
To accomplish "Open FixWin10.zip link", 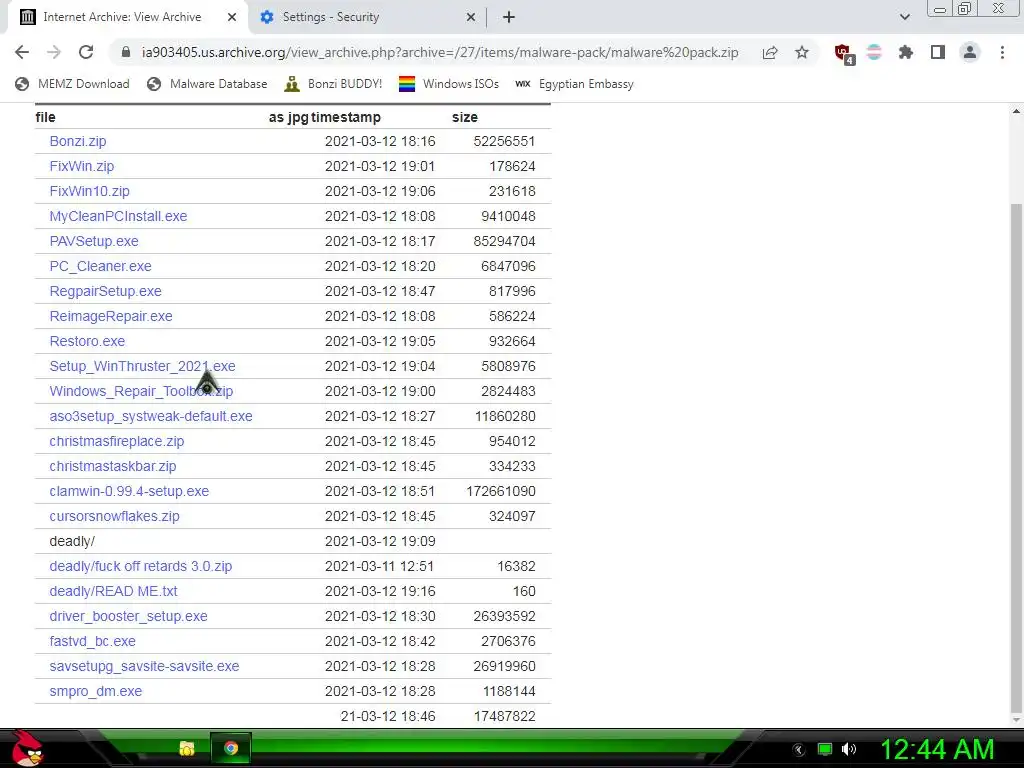I will (x=89, y=191).
